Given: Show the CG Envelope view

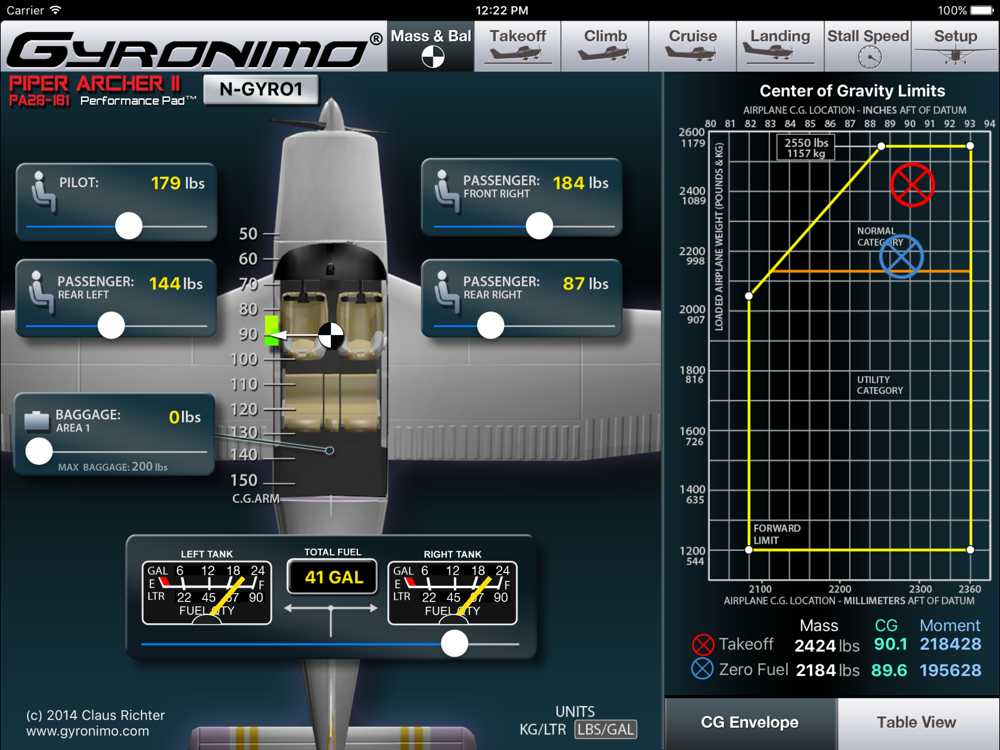Looking at the screenshot, I should point(750,723).
